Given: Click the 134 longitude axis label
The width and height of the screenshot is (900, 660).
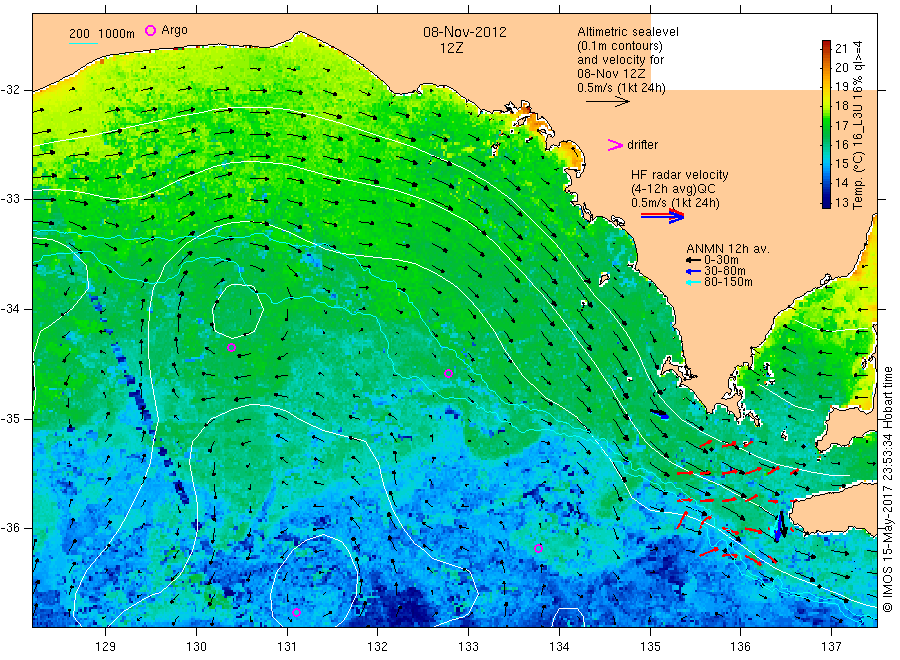Looking at the screenshot, I should 559,647.
